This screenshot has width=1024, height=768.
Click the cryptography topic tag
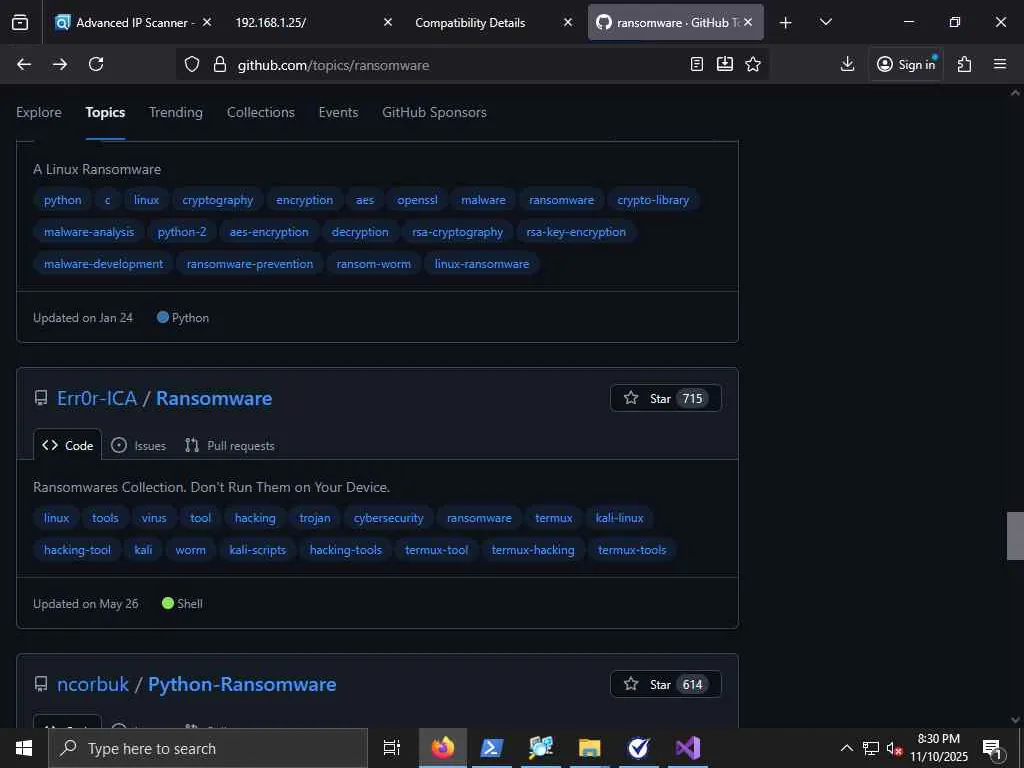pyautogui.click(x=217, y=200)
